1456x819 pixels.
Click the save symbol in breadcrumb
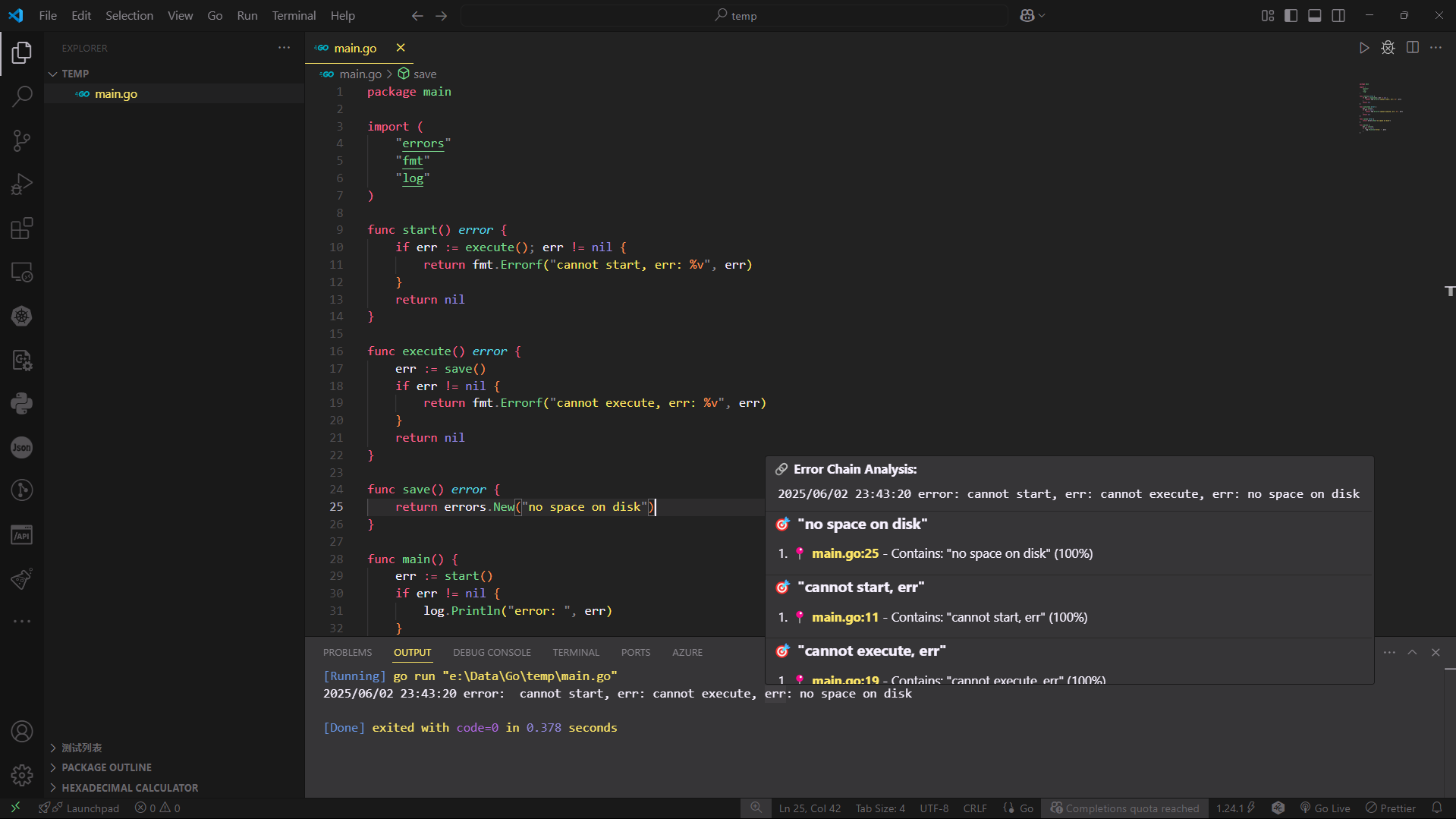tap(417, 74)
